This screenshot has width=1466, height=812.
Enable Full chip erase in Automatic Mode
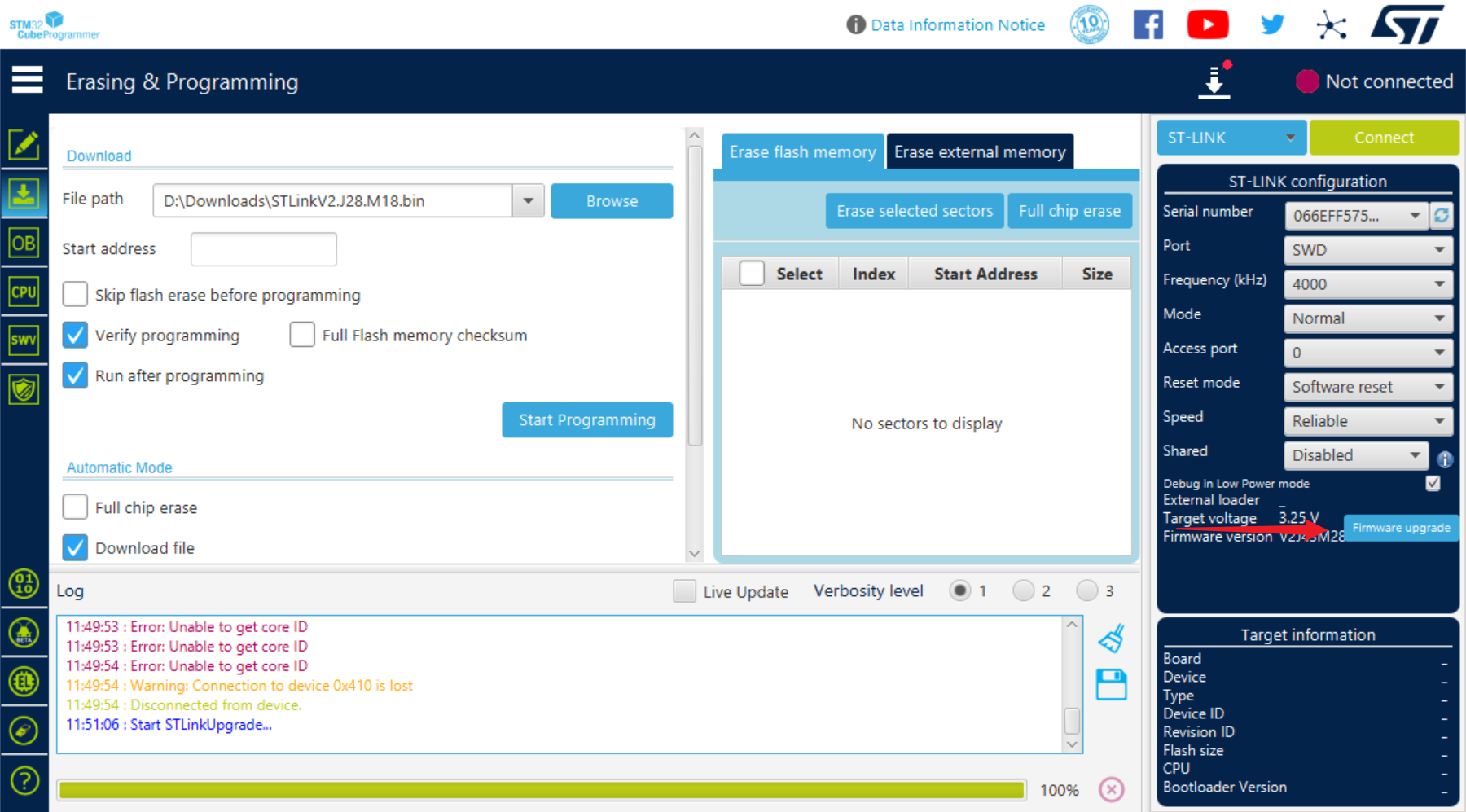75,507
